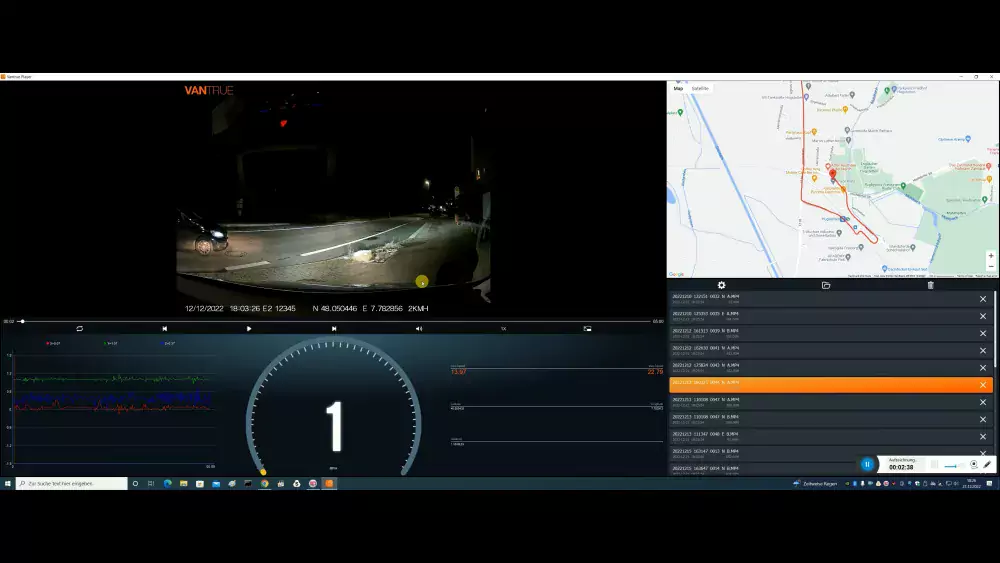Change the 1X playback speed
1000x563 pixels.
point(503,329)
